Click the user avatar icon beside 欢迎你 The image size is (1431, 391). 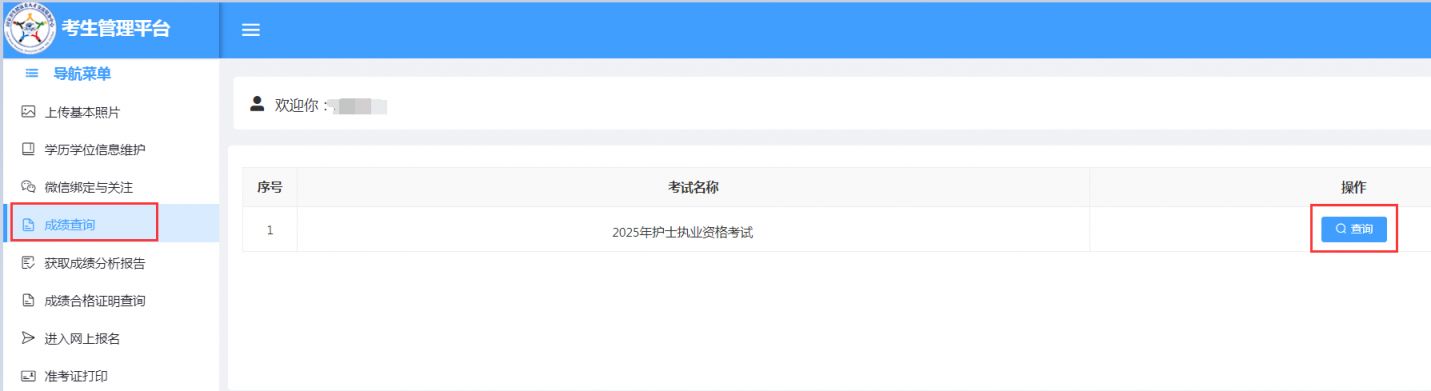257,104
